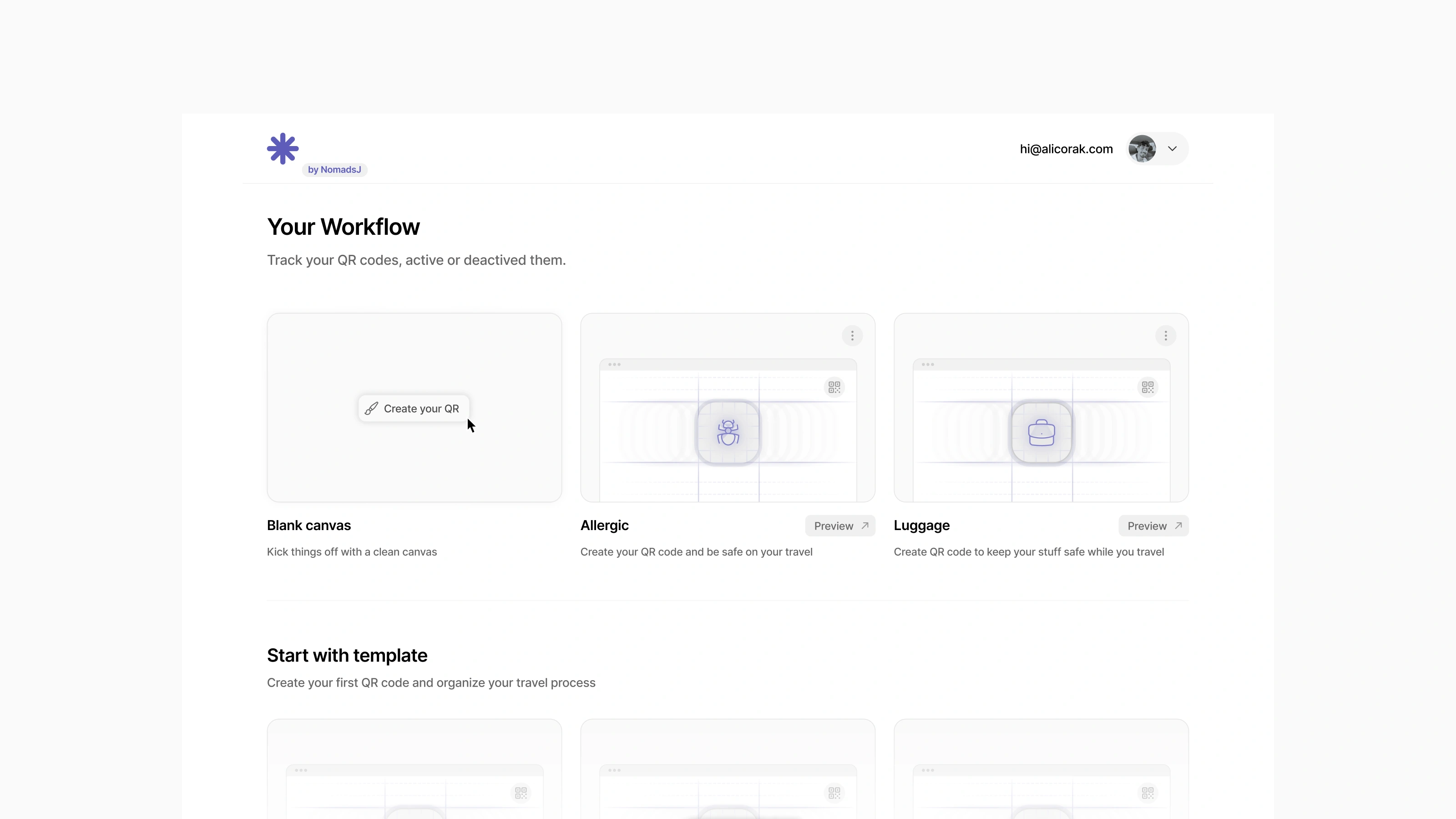The image size is (1456, 819).
Task: Click 'Create your QR code and be safe' description
Action: coord(696,551)
